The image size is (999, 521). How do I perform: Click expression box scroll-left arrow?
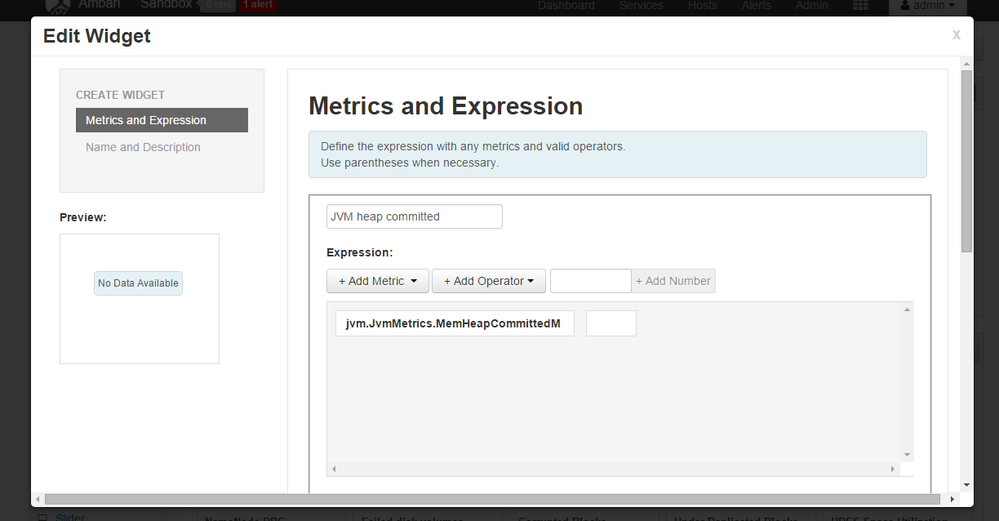point(334,468)
